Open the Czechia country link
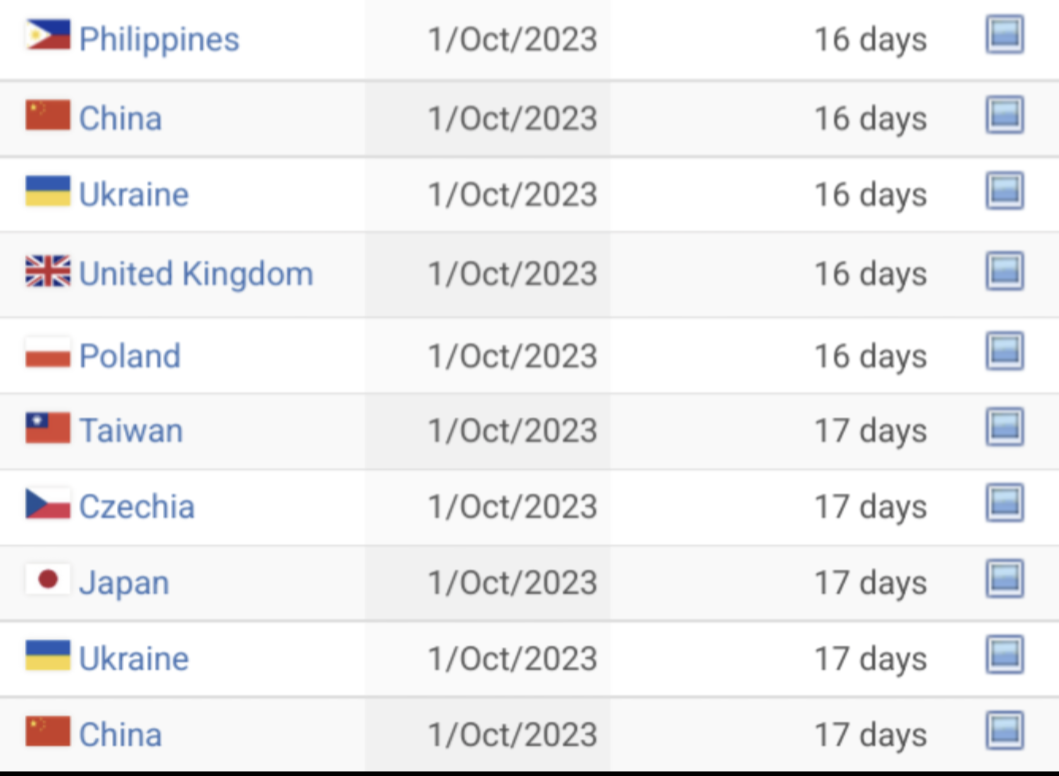Image resolution: width=1059 pixels, height=776 pixels. (136, 507)
